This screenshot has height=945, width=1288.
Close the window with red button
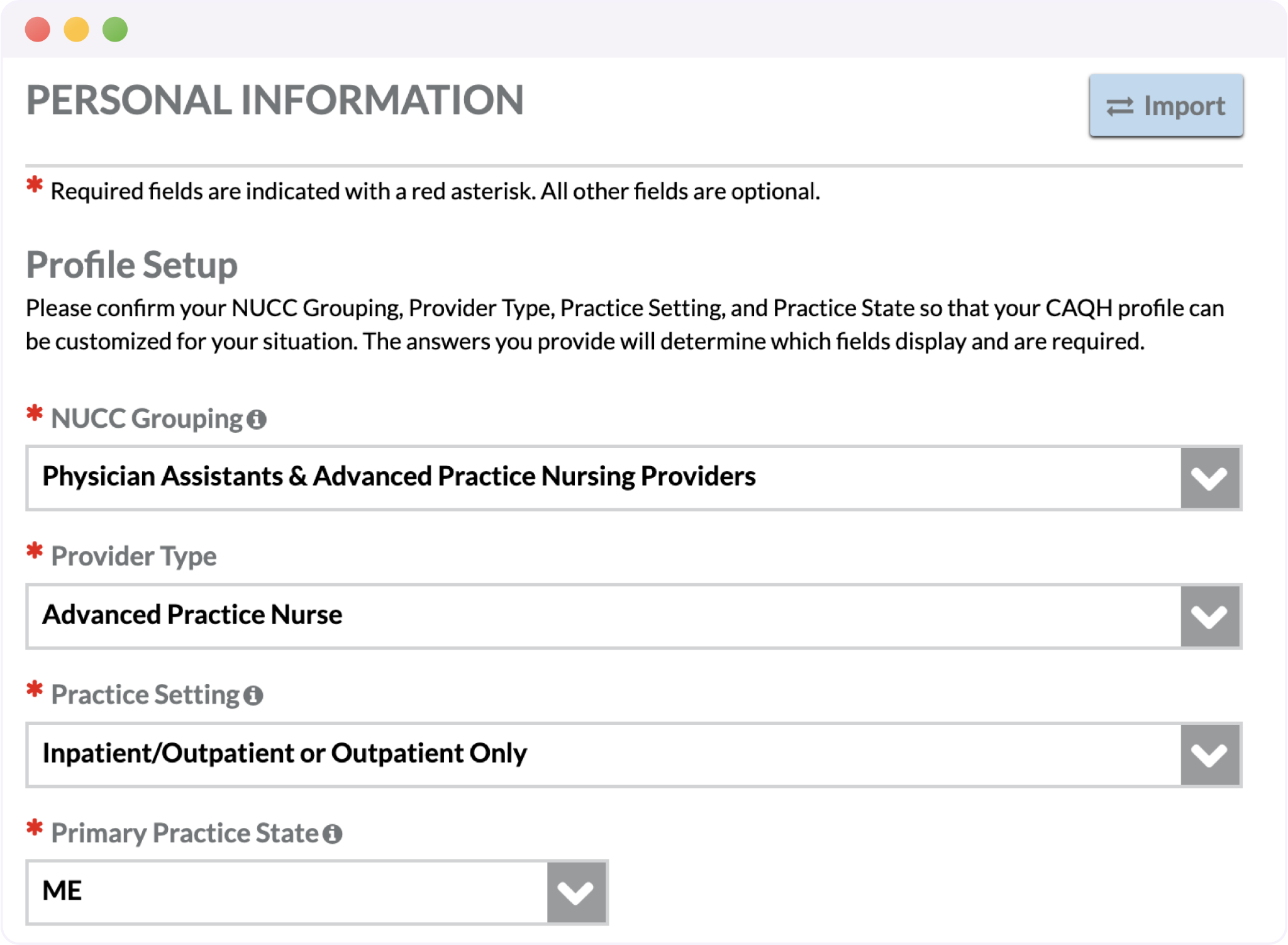(x=38, y=30)
